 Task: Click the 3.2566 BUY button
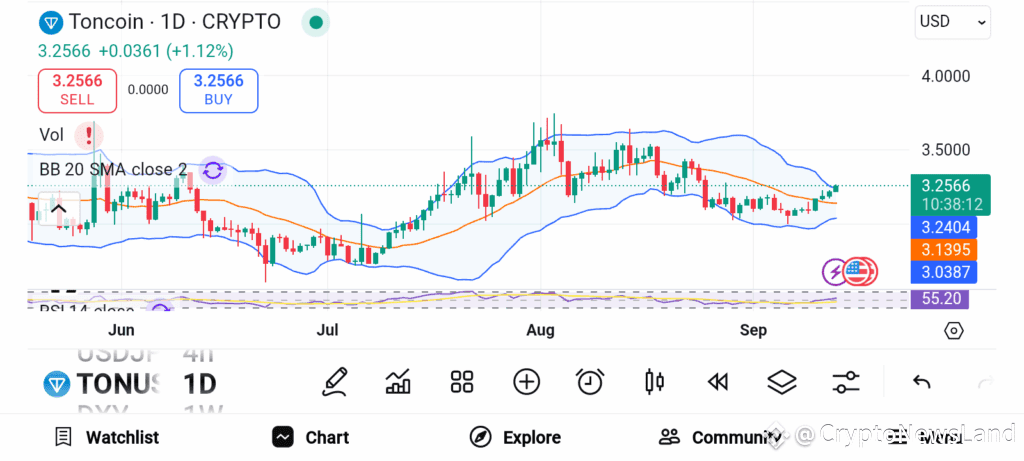pos(218,90)
